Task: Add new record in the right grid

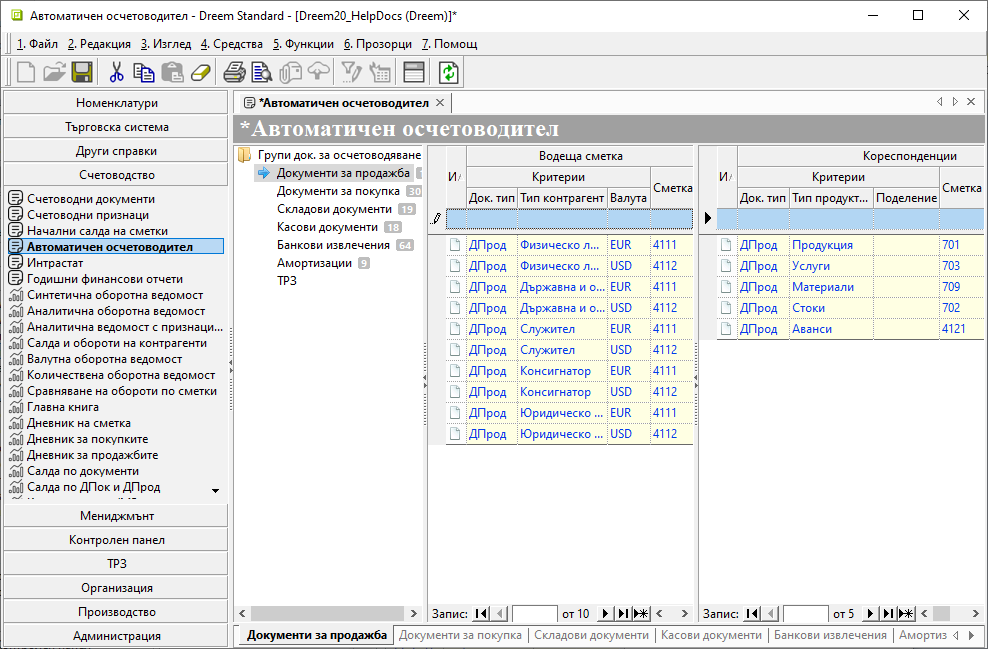Action: coord(907,614)
